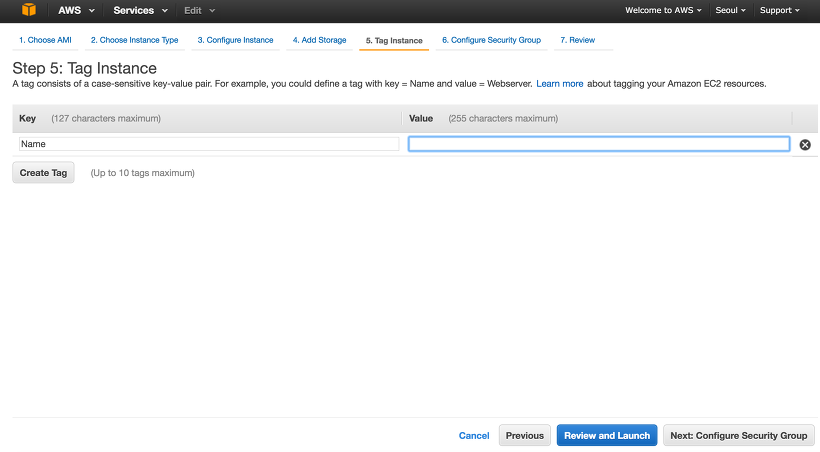Click the Step 5: Tag Instance heading

pyautogui.click(x=84, y=68)
